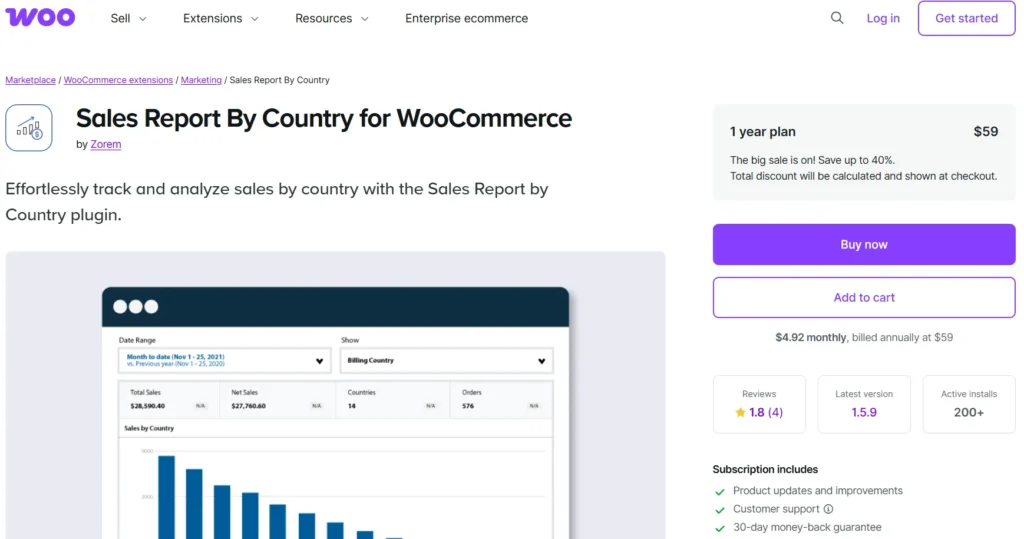The width and height of the screenshot is (1024, 539).
Task: Click the 1 year plan label
Action: coord(763,131)
